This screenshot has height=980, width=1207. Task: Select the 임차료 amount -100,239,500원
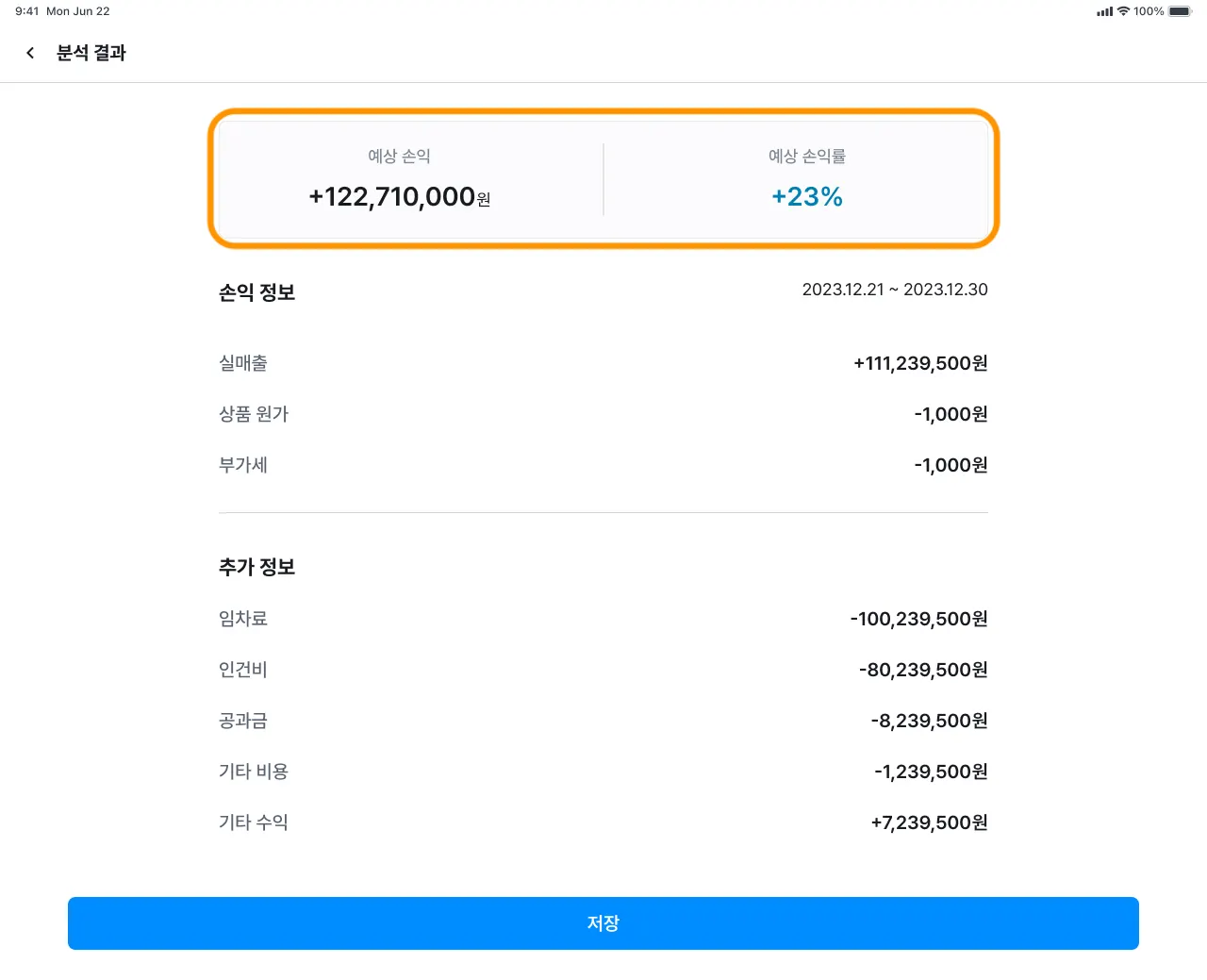pyautogui.click(x=918, y=619)
